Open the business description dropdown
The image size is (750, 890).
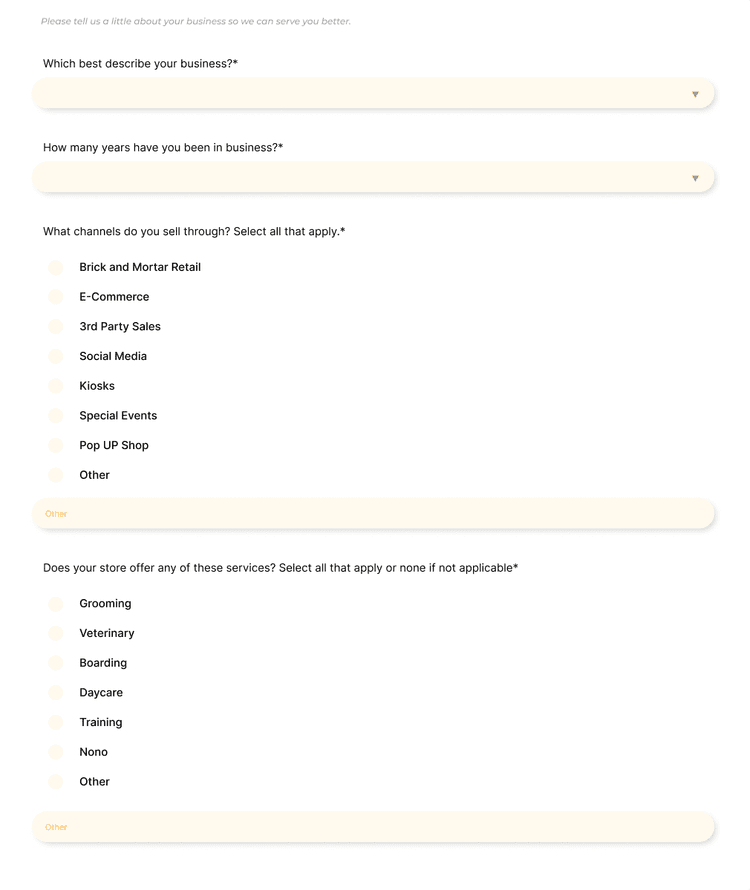click(x=373, y=93)
